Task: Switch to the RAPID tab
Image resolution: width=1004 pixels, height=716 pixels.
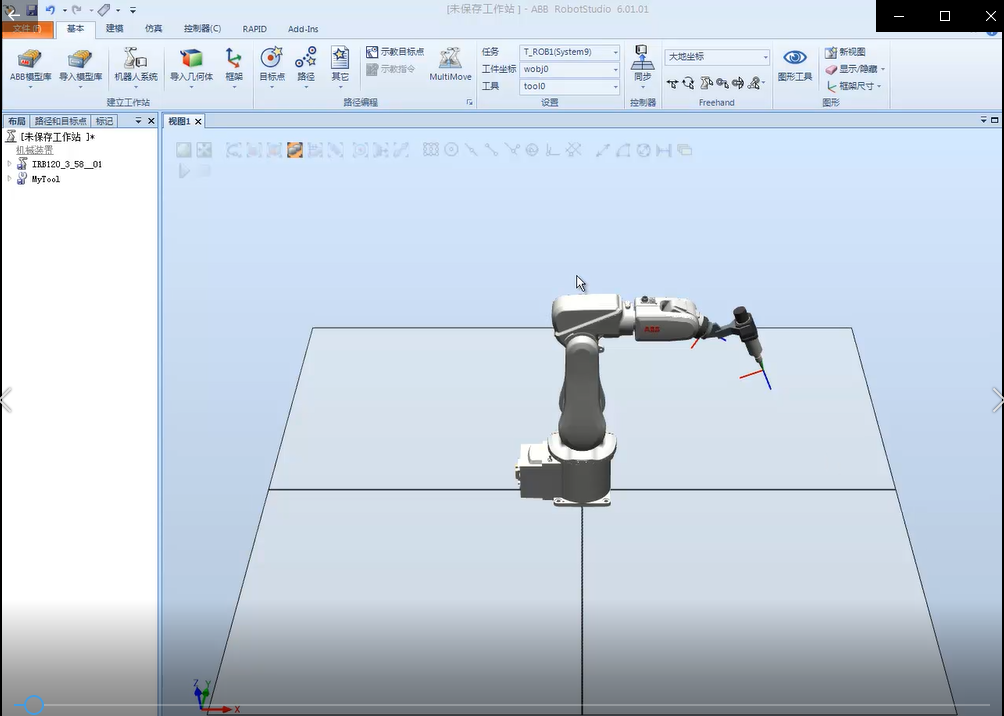Action: 254,29
